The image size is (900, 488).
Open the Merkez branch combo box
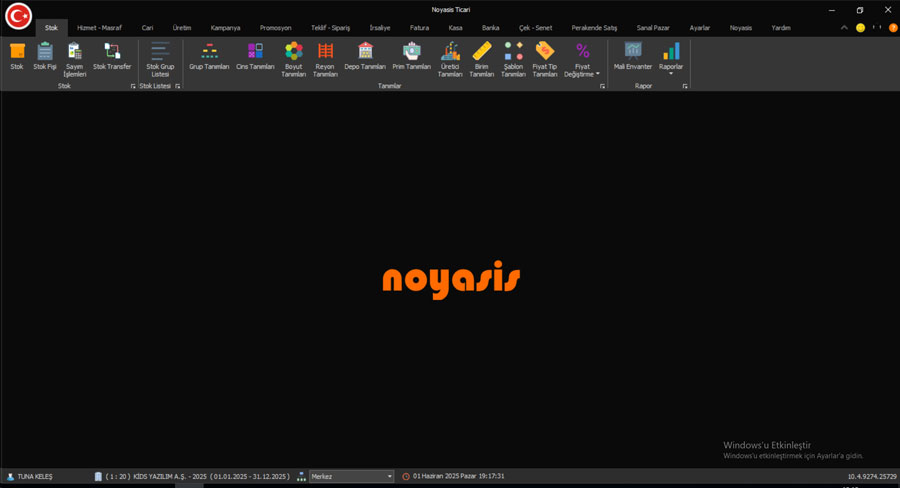[351, 477]
